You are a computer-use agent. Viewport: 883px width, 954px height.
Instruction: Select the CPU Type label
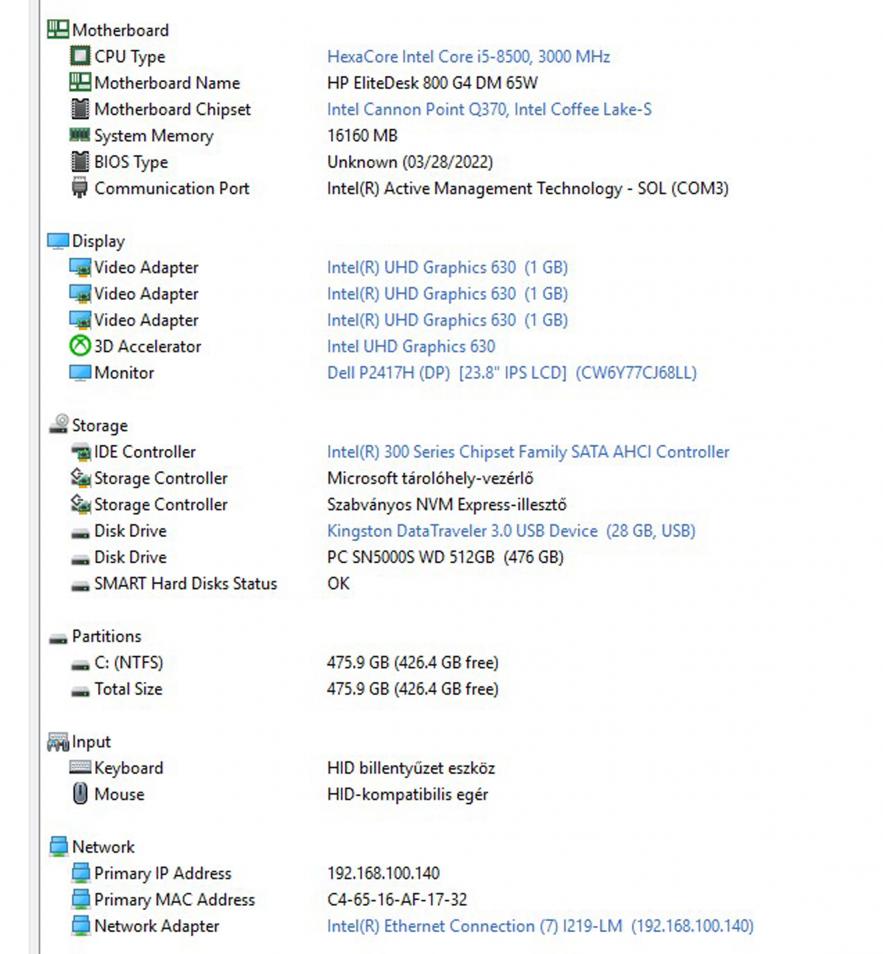130,57
